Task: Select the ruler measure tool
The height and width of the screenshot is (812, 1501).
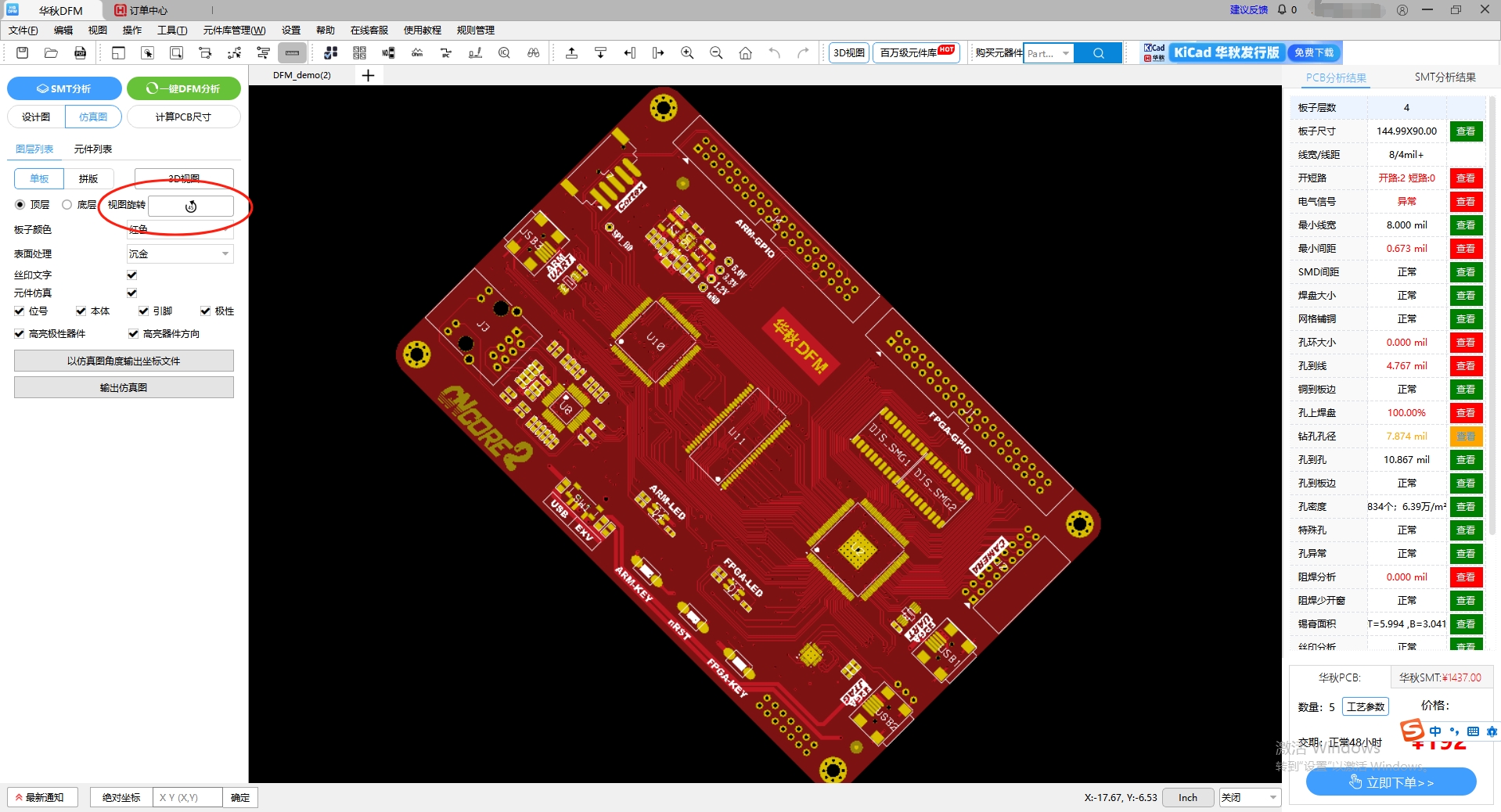Action: point(292,53)
